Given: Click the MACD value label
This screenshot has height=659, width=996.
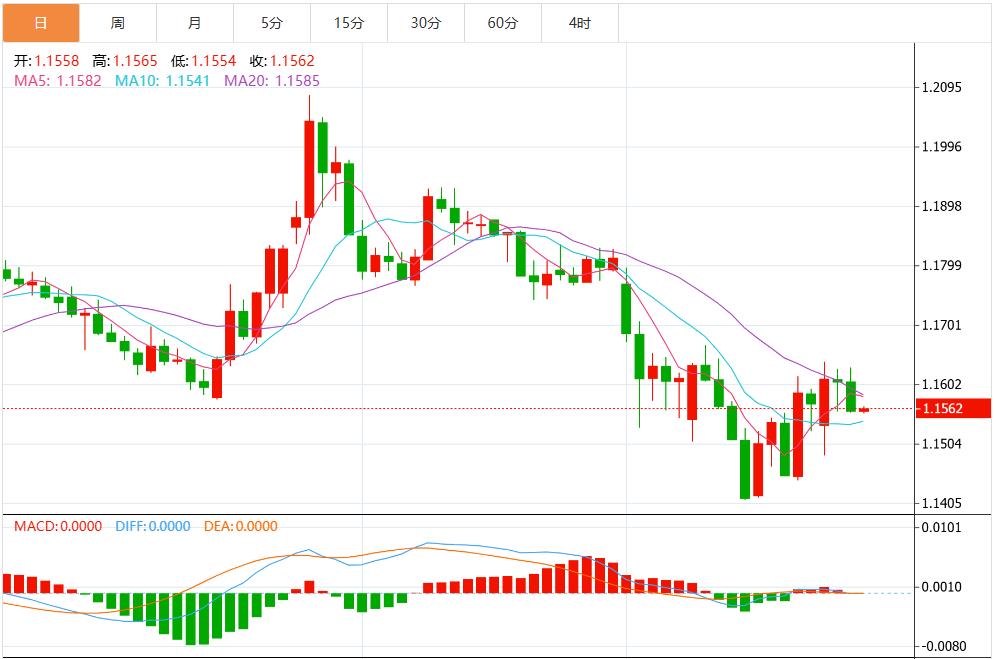Looking at the screenshot, I should (56, 526).
